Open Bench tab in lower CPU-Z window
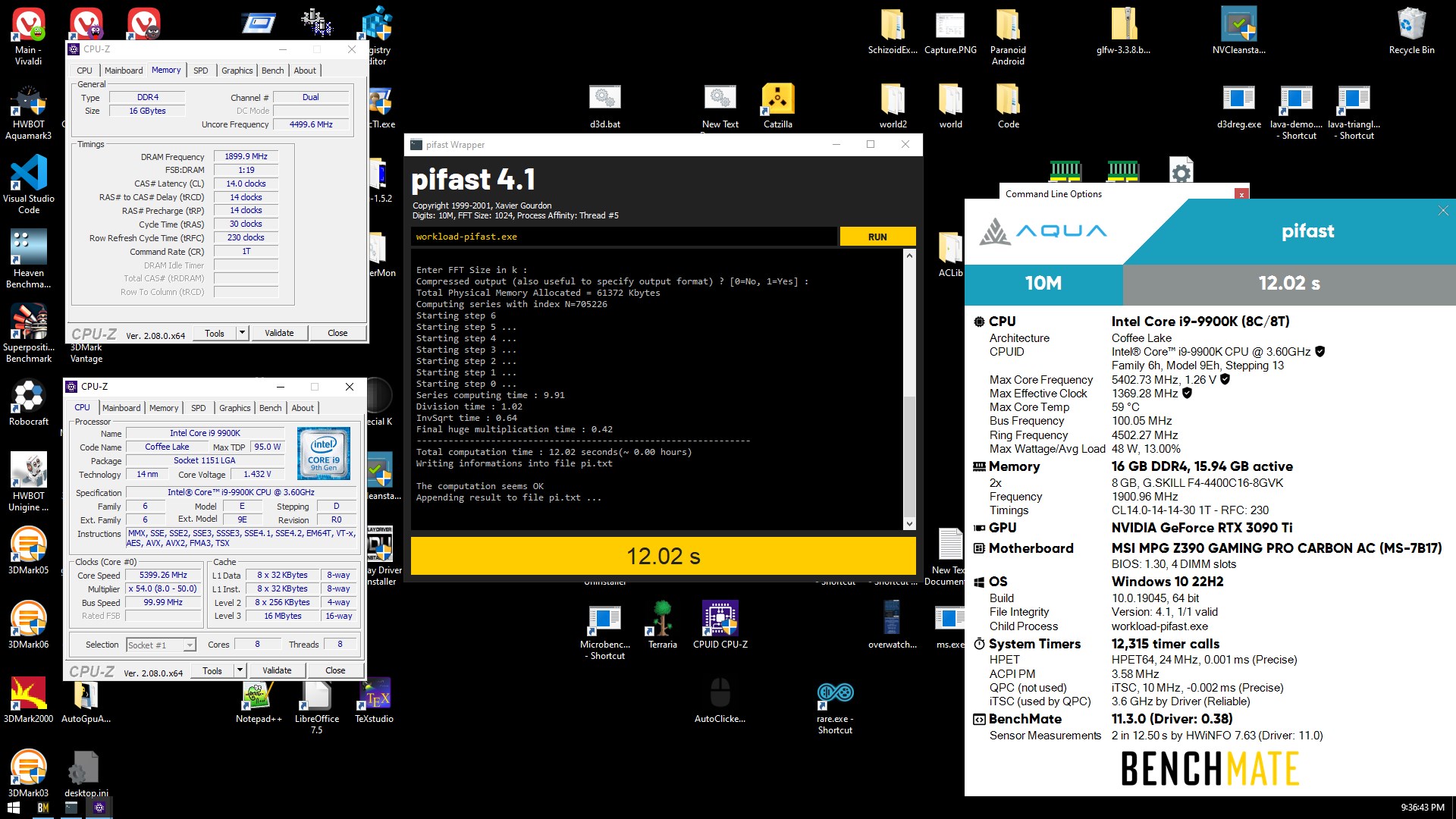 click(x=270, y=408)
